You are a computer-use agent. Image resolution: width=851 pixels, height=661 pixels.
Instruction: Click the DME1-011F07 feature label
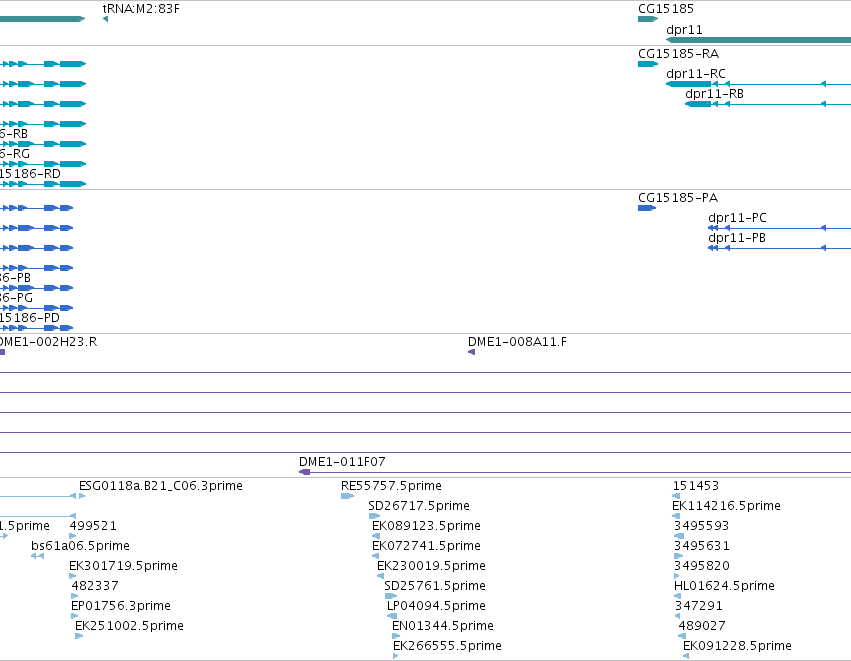(x=342, y=462)
